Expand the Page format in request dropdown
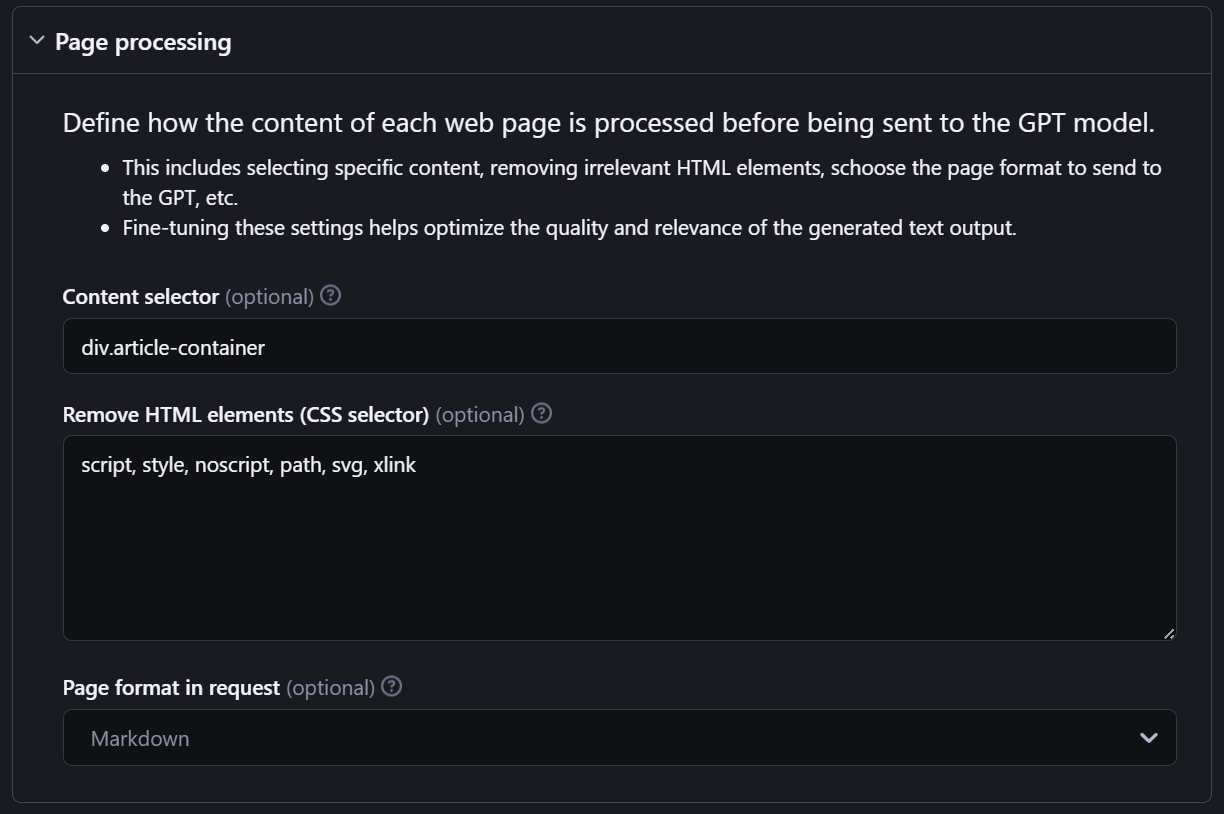1224x814 pixels. (x=620, y=737)
